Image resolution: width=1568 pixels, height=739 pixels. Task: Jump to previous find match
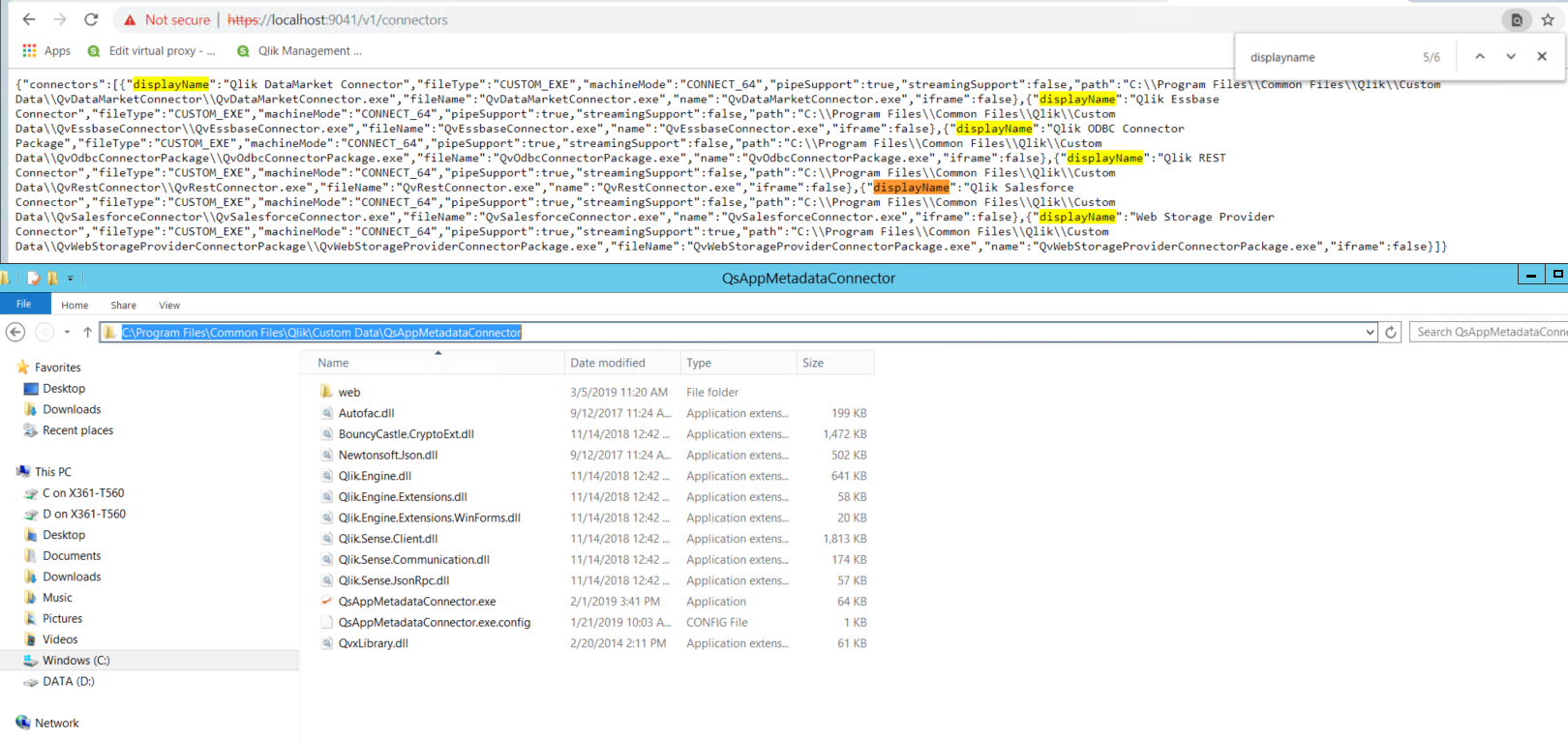[1480, 57]
